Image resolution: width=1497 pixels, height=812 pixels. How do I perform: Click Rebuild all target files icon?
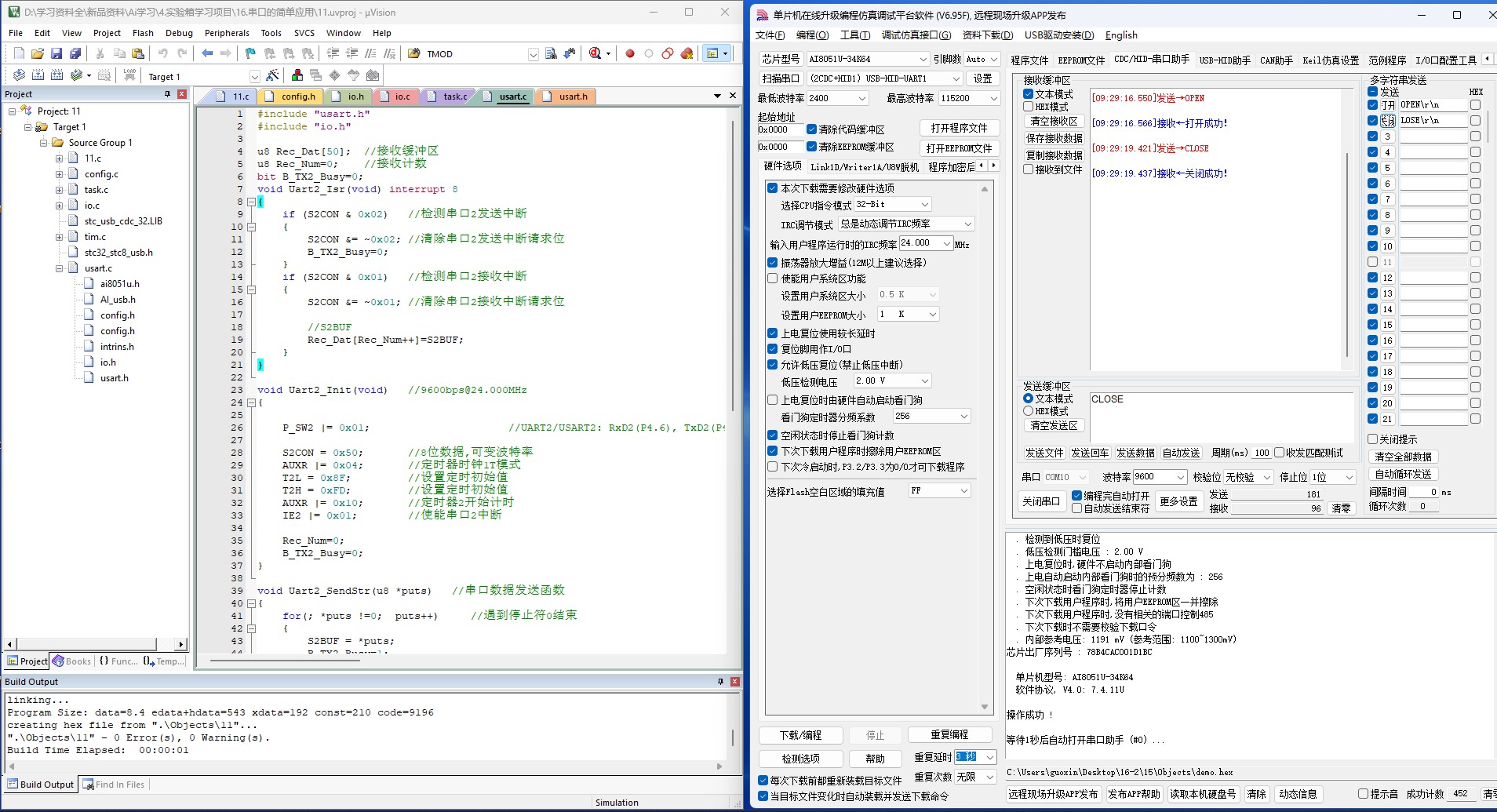point(56,75)
